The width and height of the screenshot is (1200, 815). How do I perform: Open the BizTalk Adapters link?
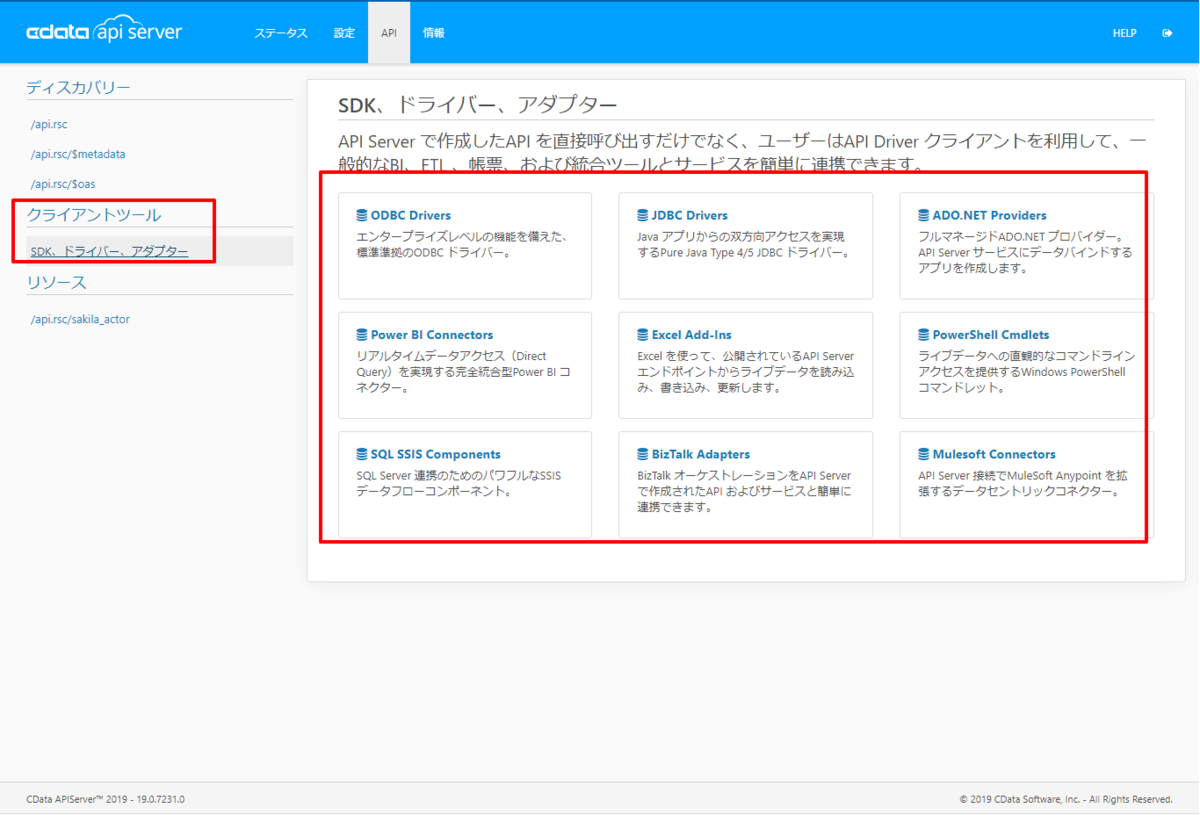tap(701, 454)
